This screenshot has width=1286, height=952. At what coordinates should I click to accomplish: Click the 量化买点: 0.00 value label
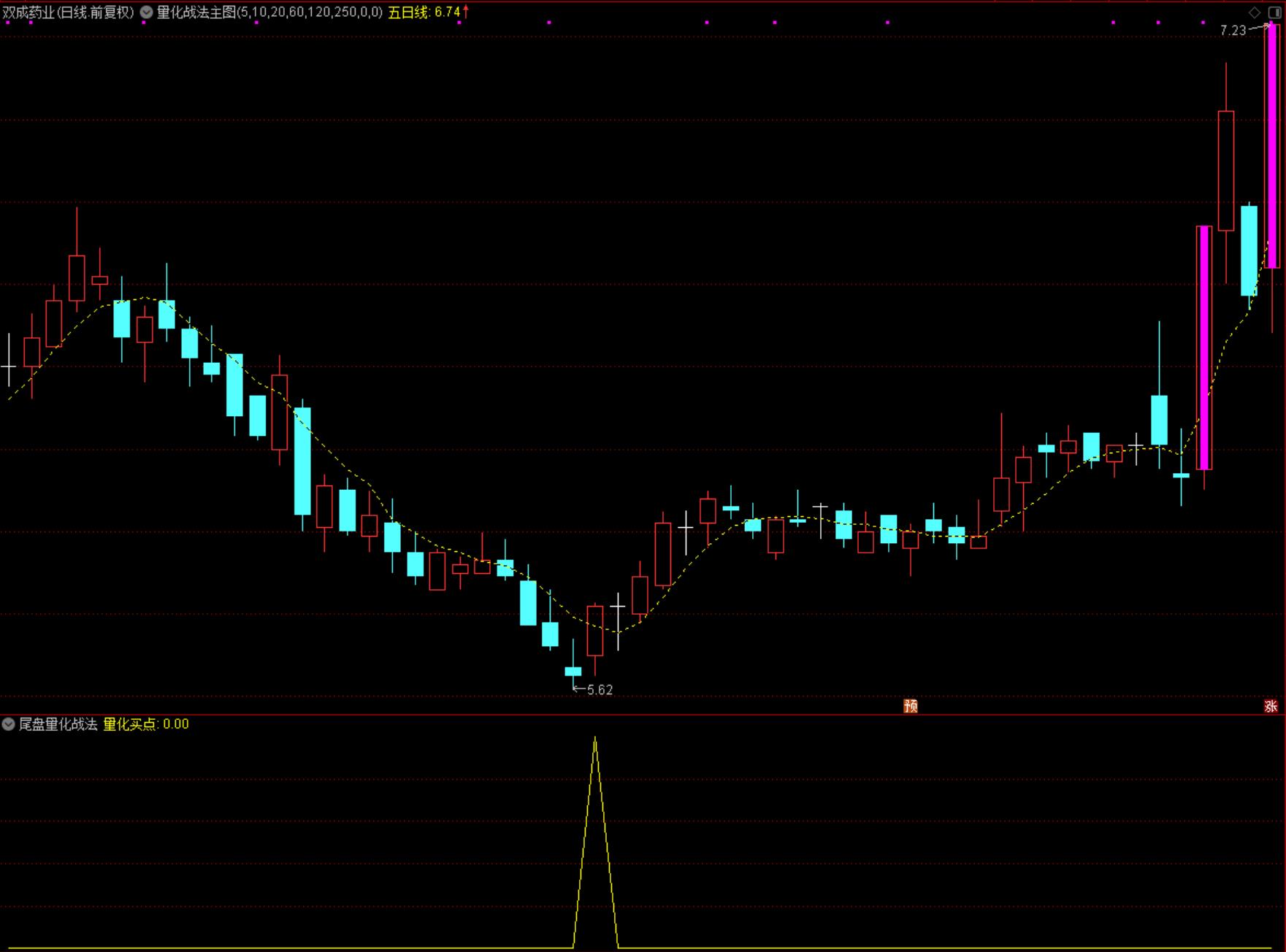click(146, 724)
